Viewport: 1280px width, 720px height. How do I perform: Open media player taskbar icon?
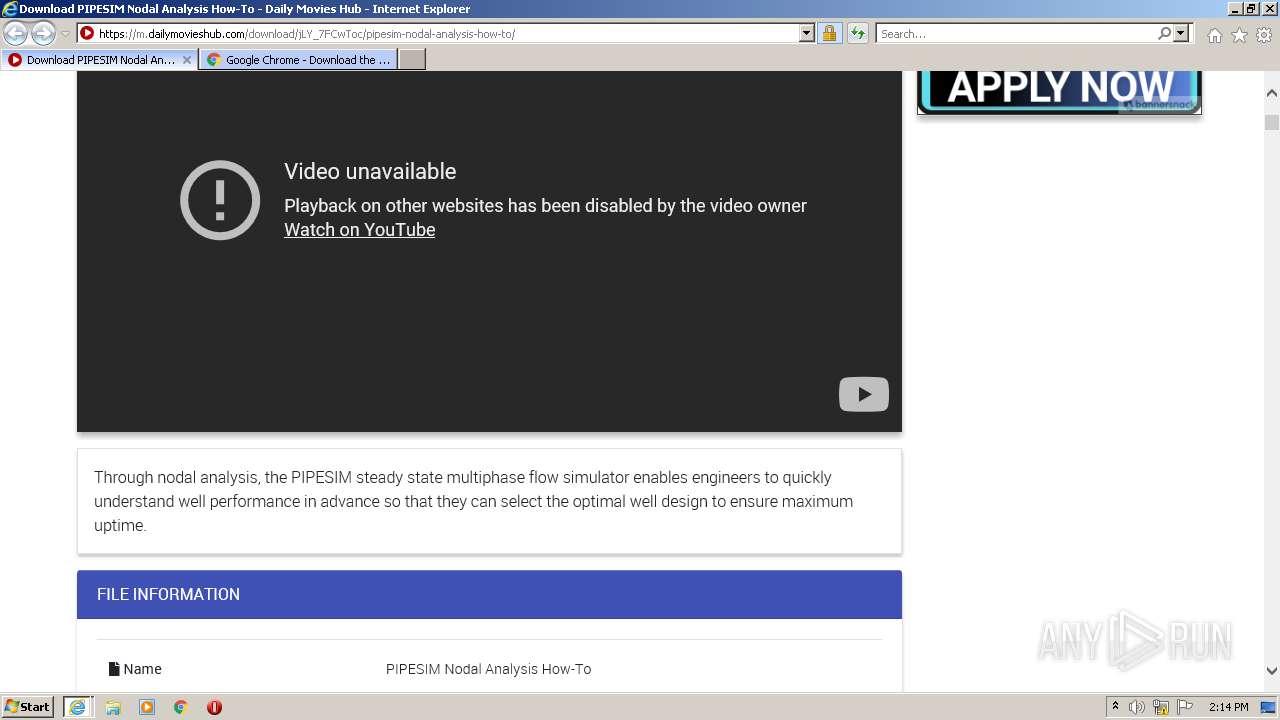click(147, 707)
